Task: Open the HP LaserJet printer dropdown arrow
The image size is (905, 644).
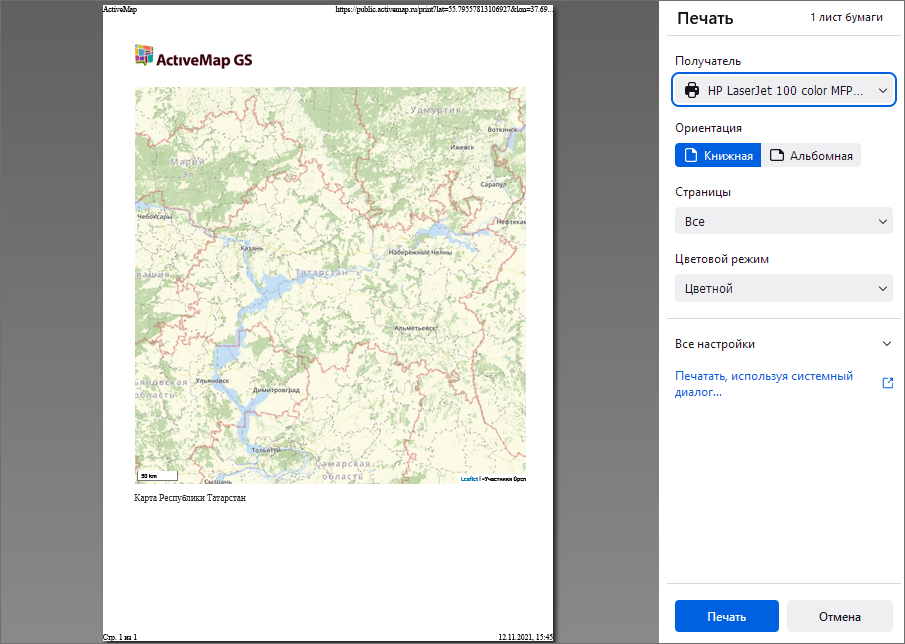Action: click(x=882, y=91)
